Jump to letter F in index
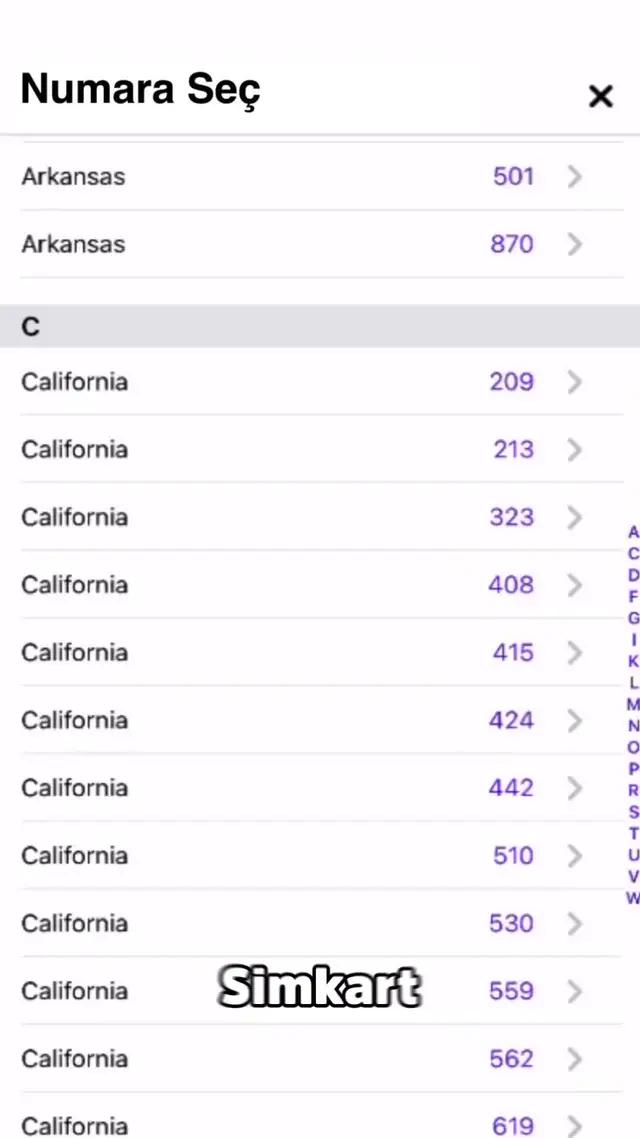The width and height of the screenshot is (640, 1138). (x=633, y=596)
